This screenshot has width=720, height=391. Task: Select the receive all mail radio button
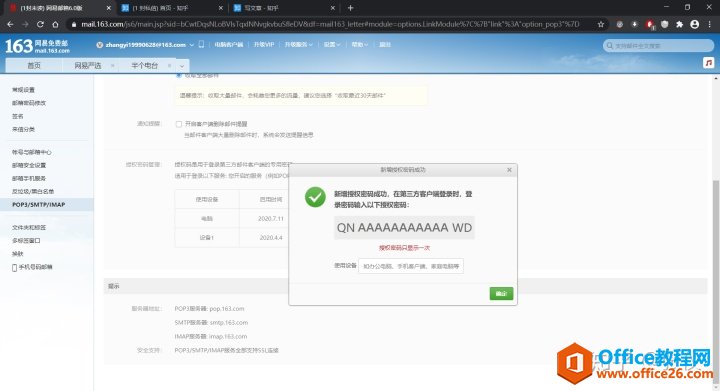(179, 75)
